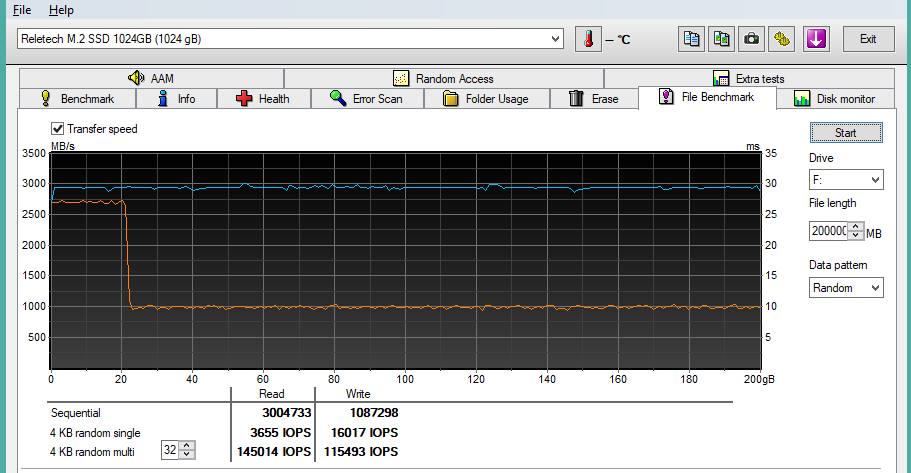Switch to the Random Access tab
The image size is (911, 473).
[443, 78]
